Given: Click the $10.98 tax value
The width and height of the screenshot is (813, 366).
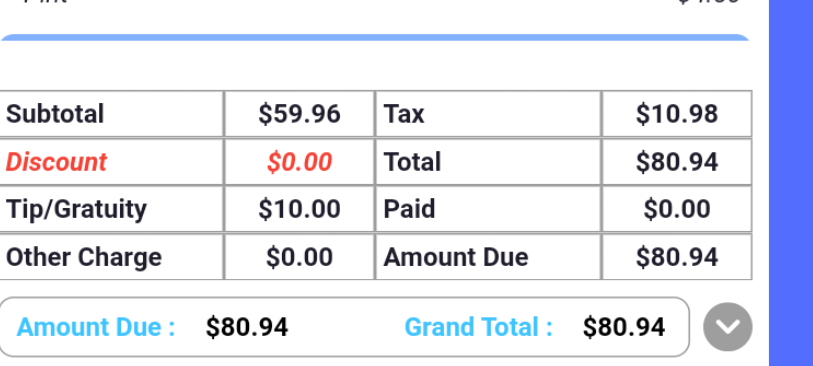Looking at the screenshot, I should (x=677, y=114).
